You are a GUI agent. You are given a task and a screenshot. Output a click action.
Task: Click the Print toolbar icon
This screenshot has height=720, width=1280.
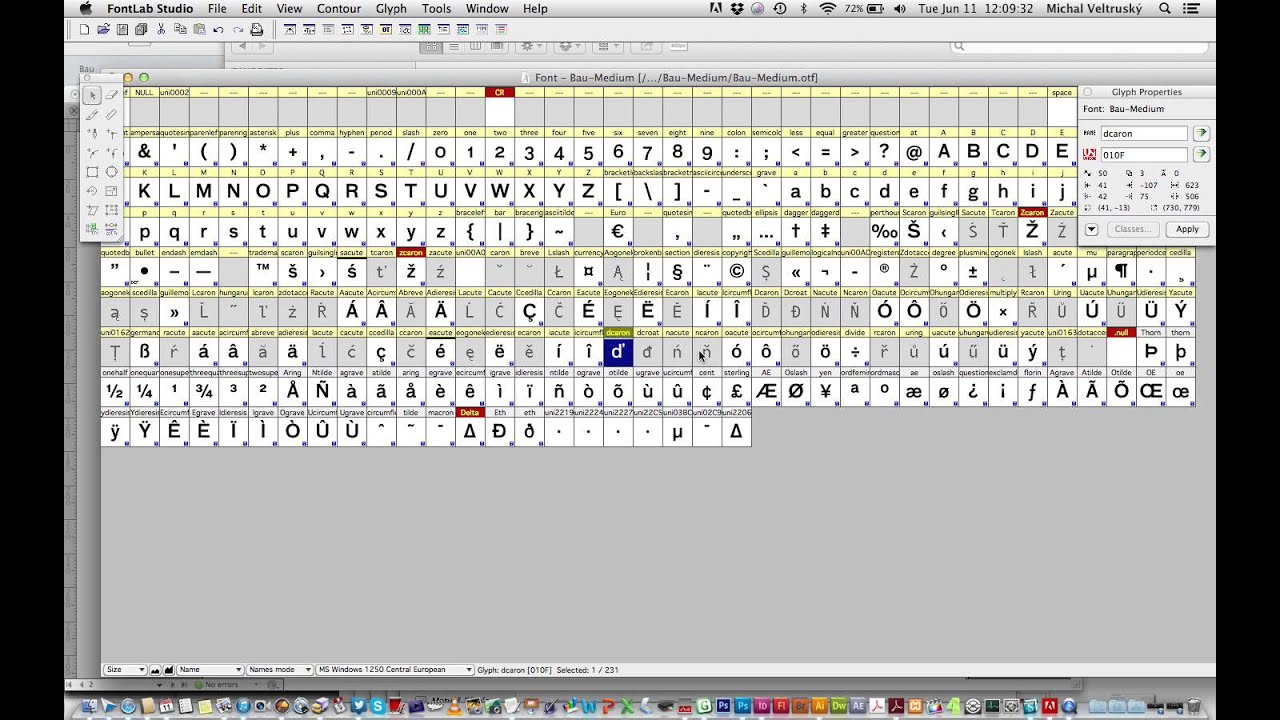click(256, 30)
